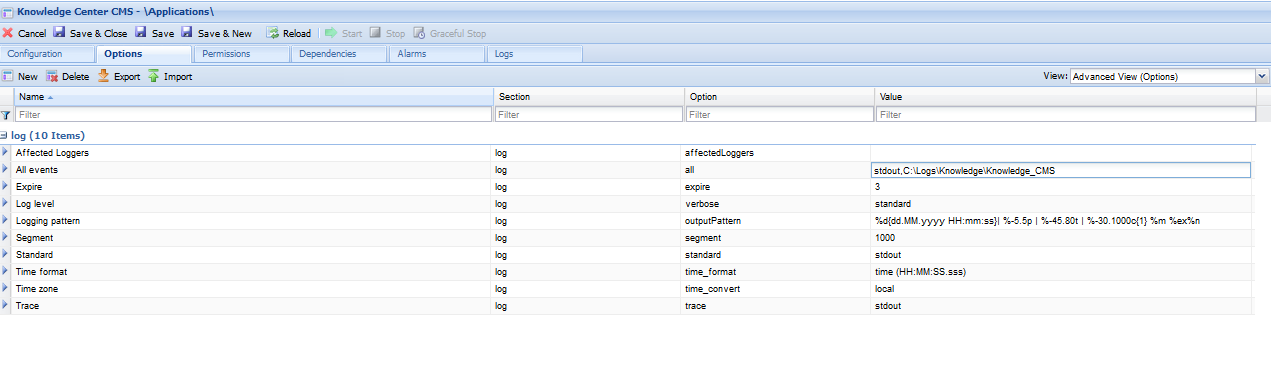Expand the Affected Loggers row arrow
This screenshot has width=1271, height=374.
[6, 153]
